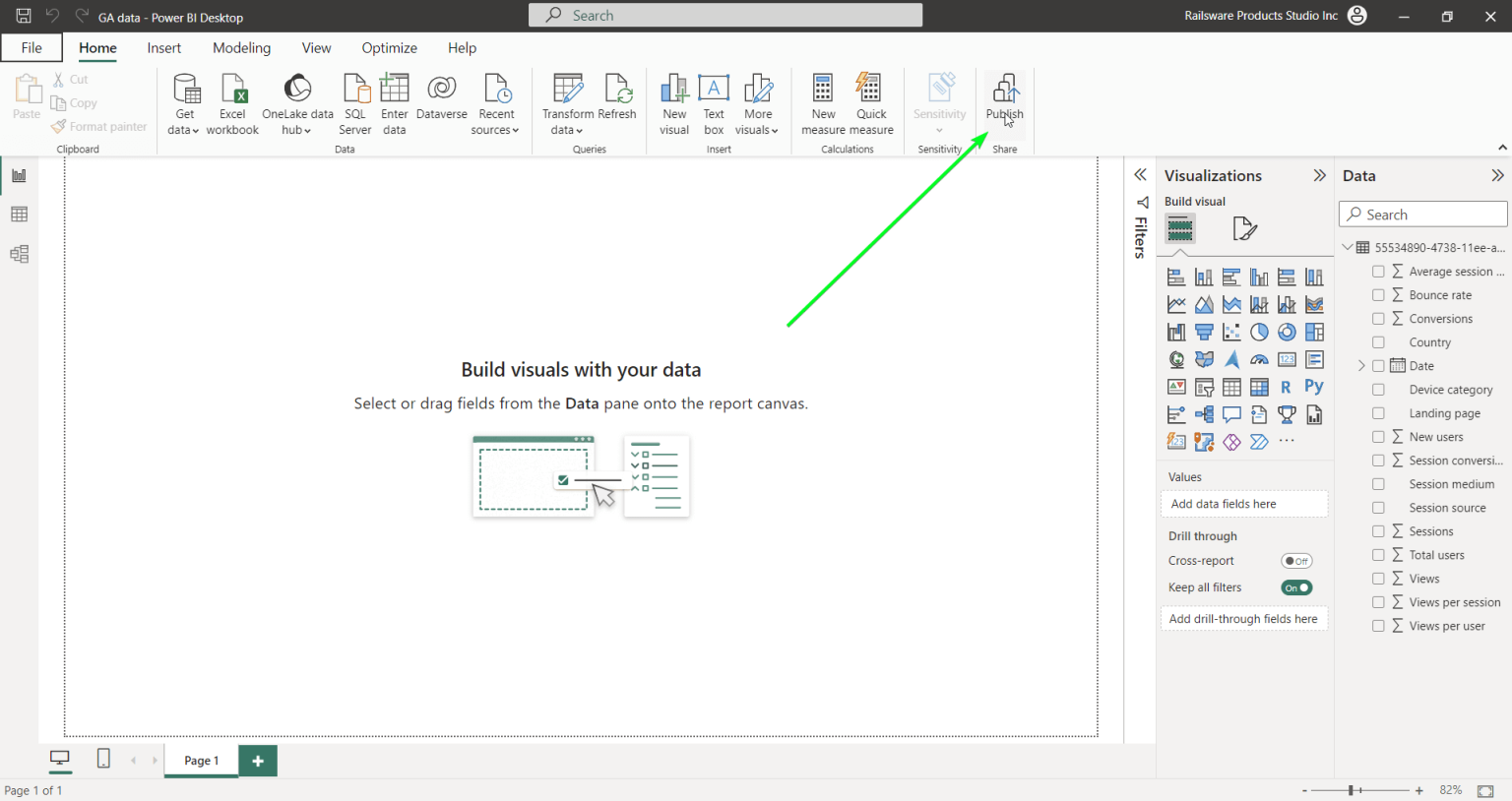
Task: Switch to the Modeling tab
Action: [x=241, y=47]
